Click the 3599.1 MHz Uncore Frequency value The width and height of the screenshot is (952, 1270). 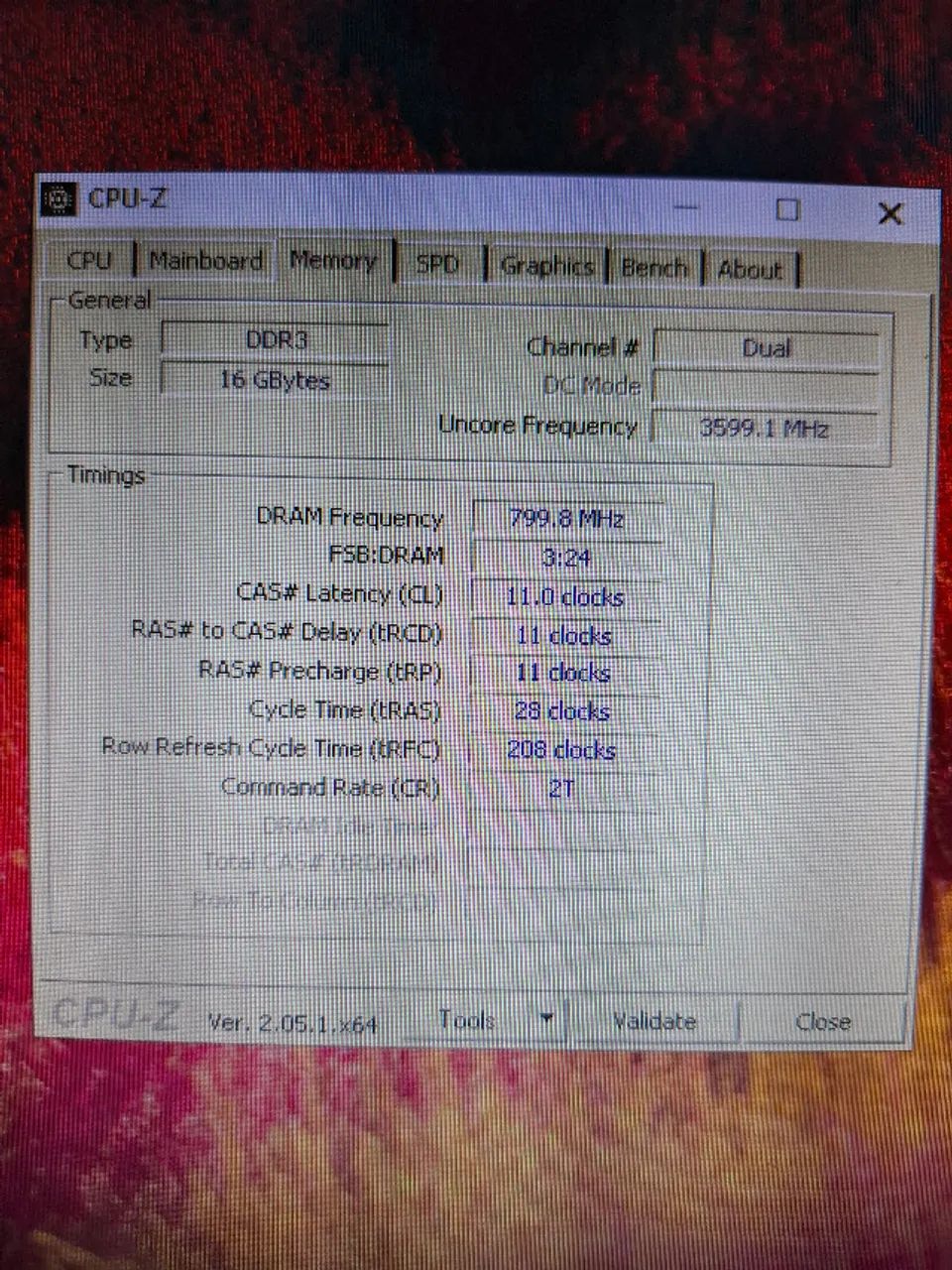coord(764,429)
